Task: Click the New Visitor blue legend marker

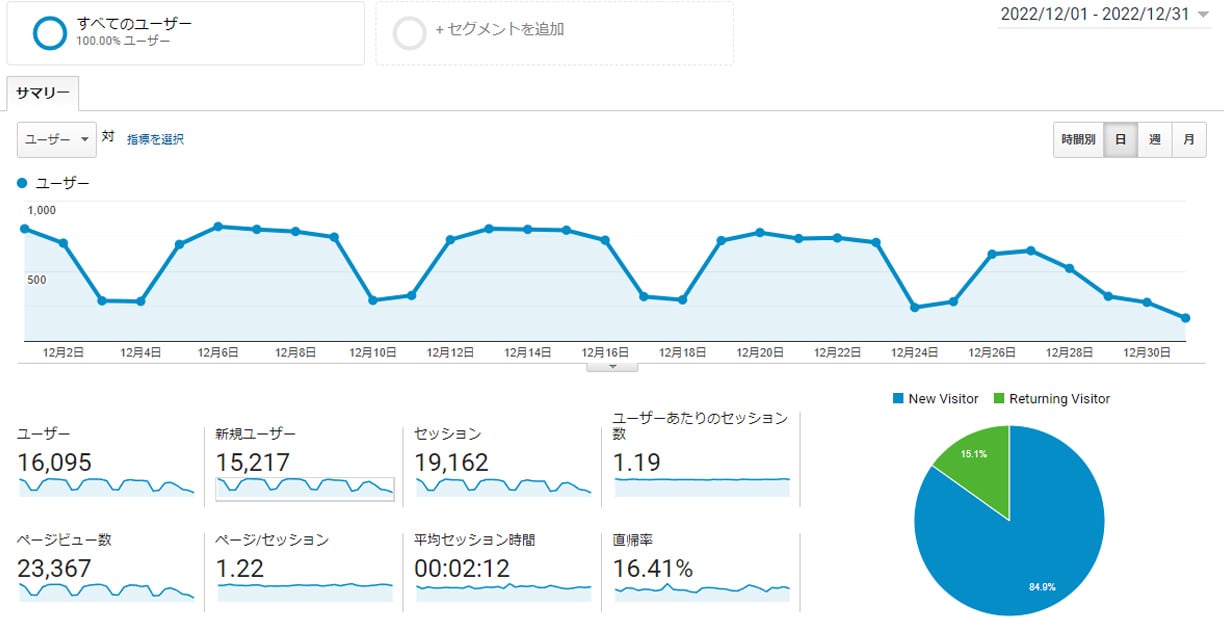Action: [x=899, y=398]
